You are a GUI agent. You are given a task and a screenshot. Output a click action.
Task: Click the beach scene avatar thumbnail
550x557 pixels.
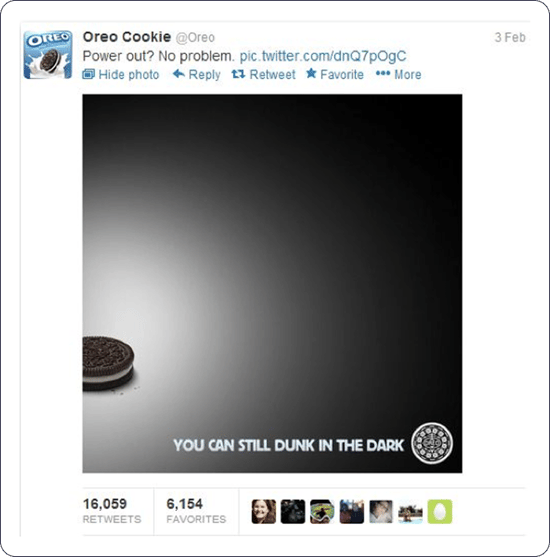(410, 512)
